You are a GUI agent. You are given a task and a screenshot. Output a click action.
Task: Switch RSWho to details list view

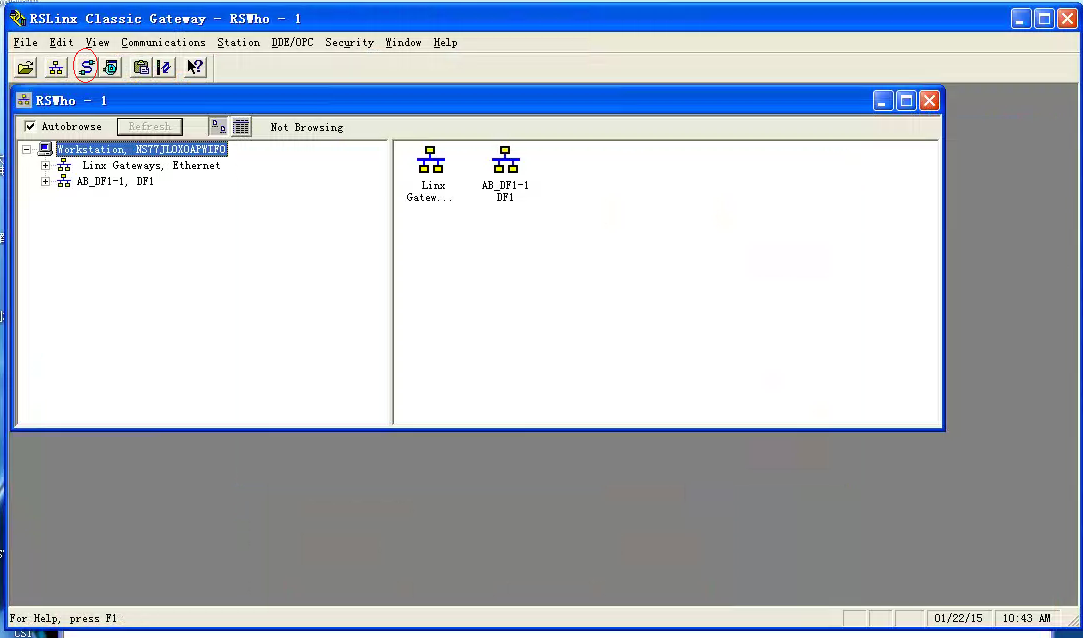pyautogui.click(x=241, y=127)
